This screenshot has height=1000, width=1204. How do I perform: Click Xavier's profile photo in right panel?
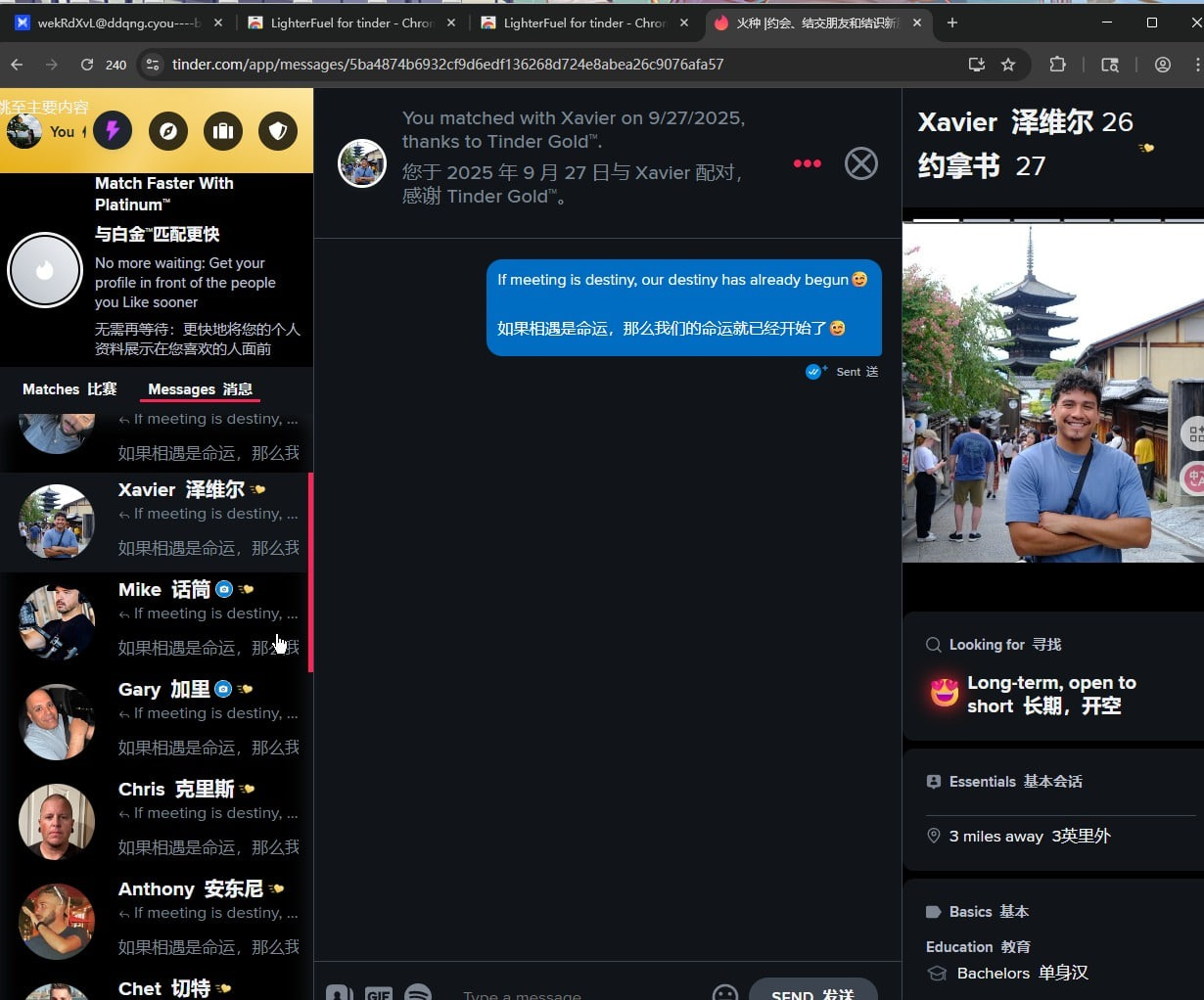(1052, 391)
